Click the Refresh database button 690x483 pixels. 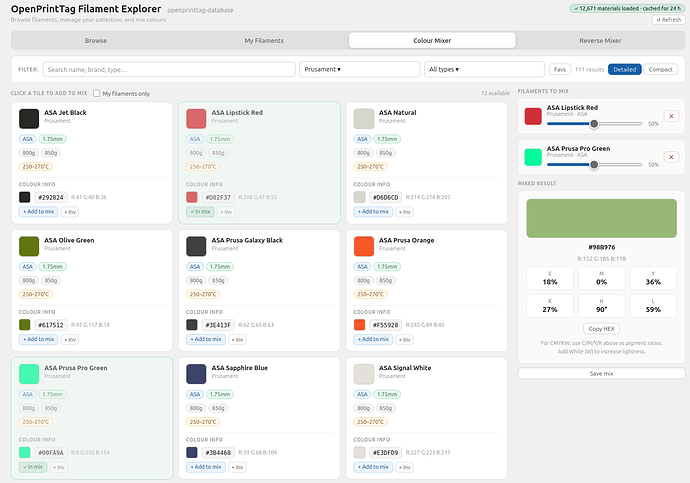tap(668, 20)
